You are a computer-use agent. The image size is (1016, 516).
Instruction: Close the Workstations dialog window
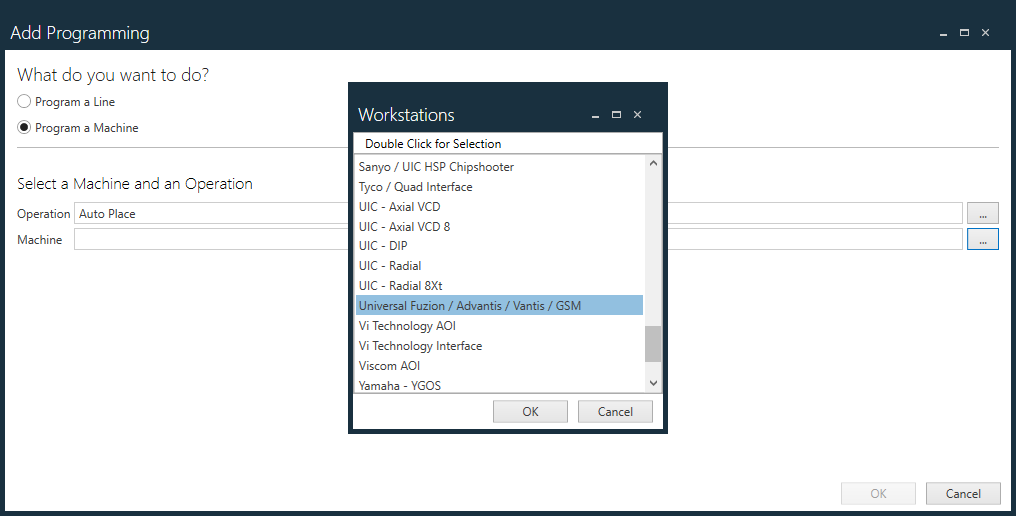coord(638,115)
